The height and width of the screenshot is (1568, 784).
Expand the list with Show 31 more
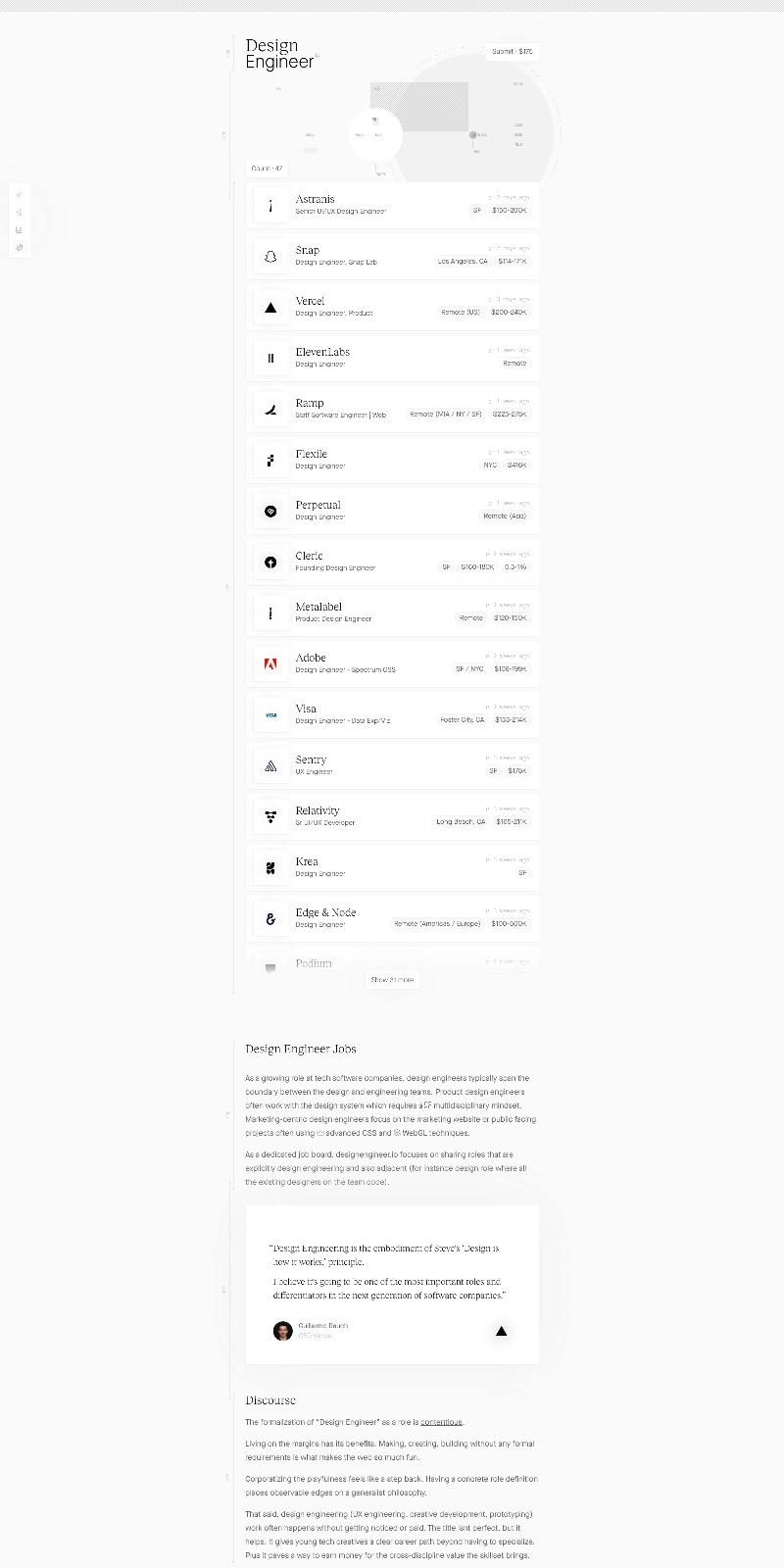[392, 979]
